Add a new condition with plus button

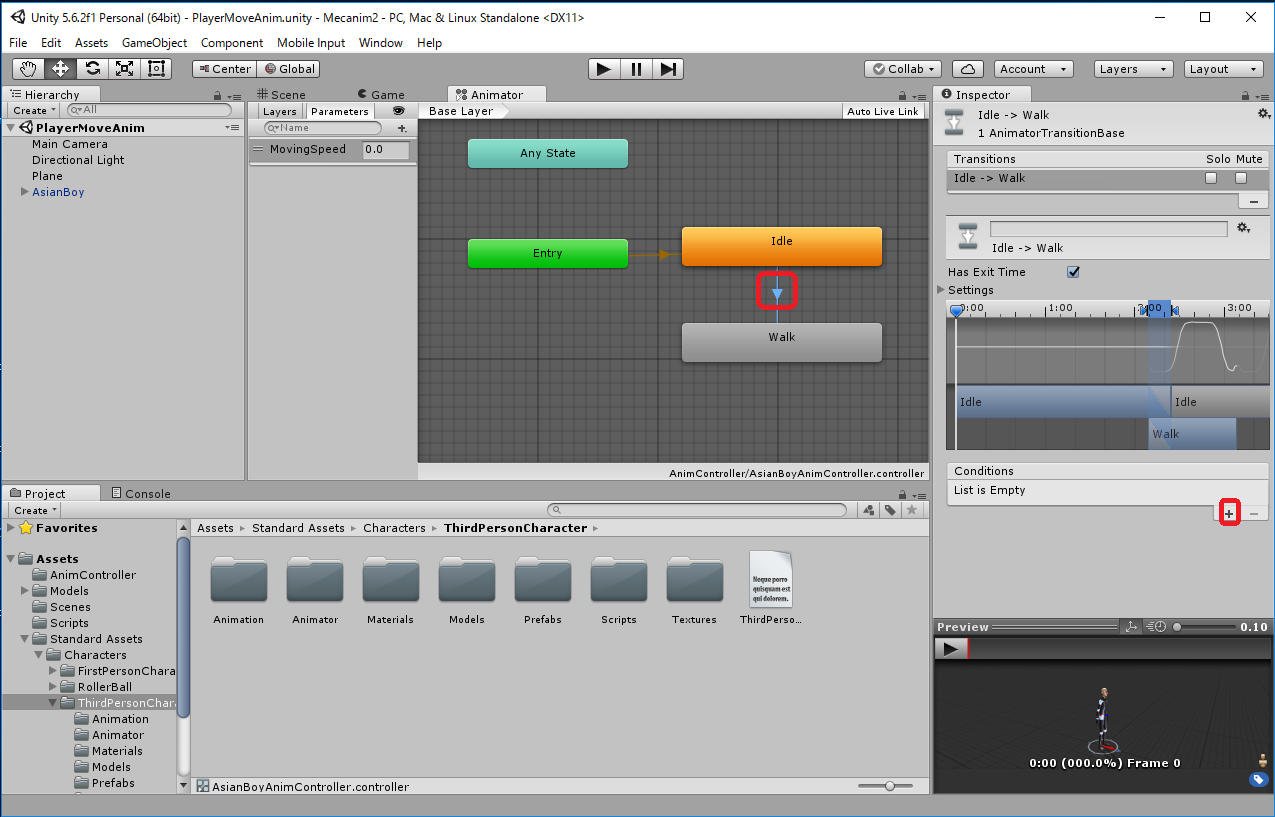click(x=1229, y=513)
